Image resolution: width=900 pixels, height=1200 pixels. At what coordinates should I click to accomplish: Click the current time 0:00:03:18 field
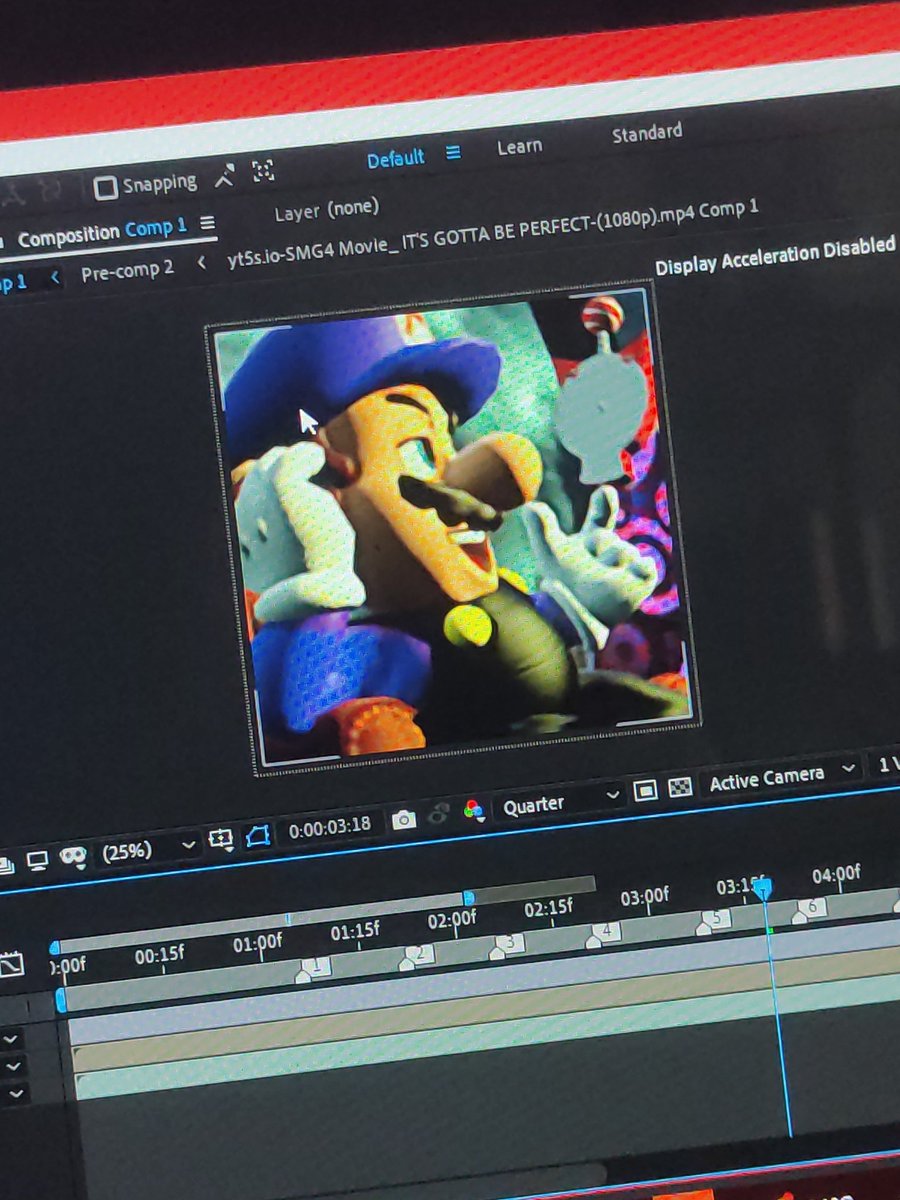[x=330, y=827]
